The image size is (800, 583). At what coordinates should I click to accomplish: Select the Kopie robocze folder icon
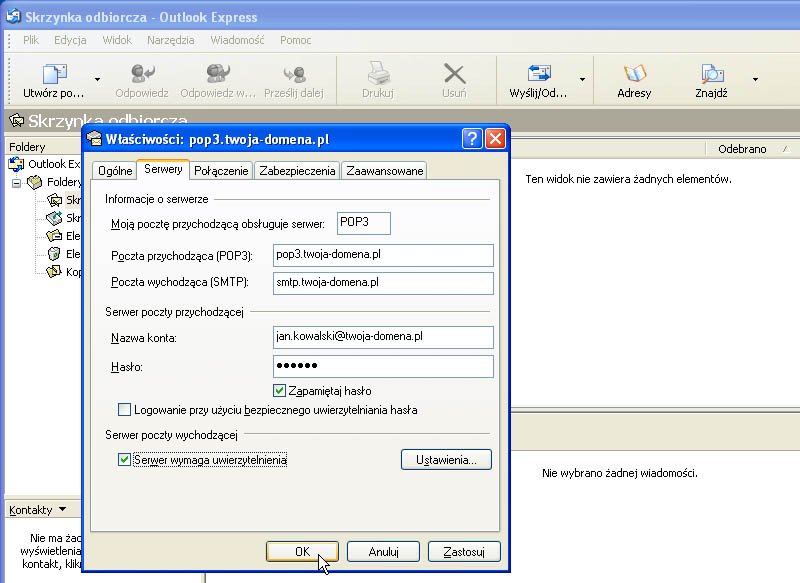(54, 271)
